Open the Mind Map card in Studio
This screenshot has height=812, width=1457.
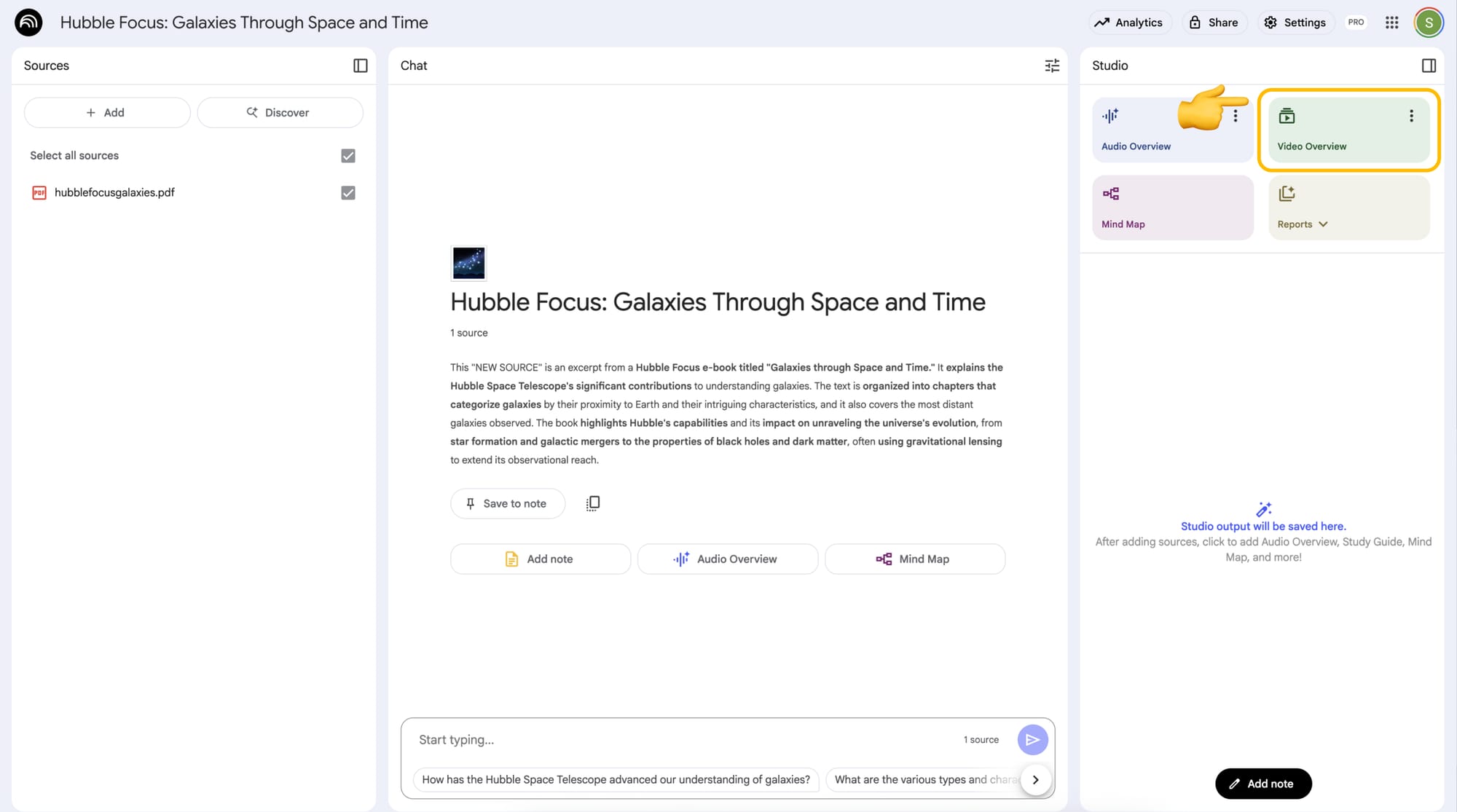pos(1173,208)
